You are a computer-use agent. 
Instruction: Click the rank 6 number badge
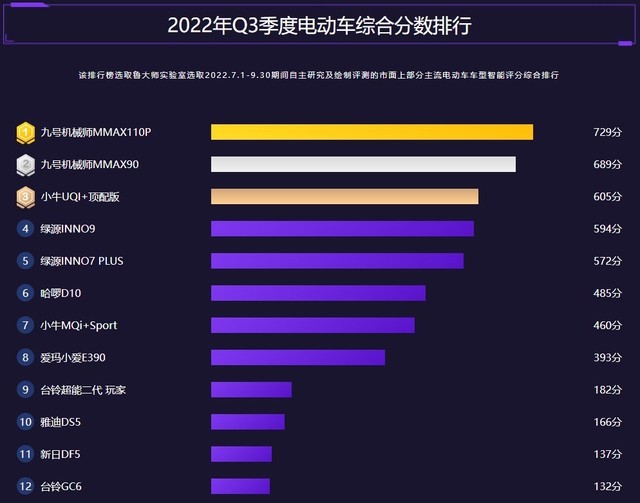pyautogui.click(x=25, y=293)
